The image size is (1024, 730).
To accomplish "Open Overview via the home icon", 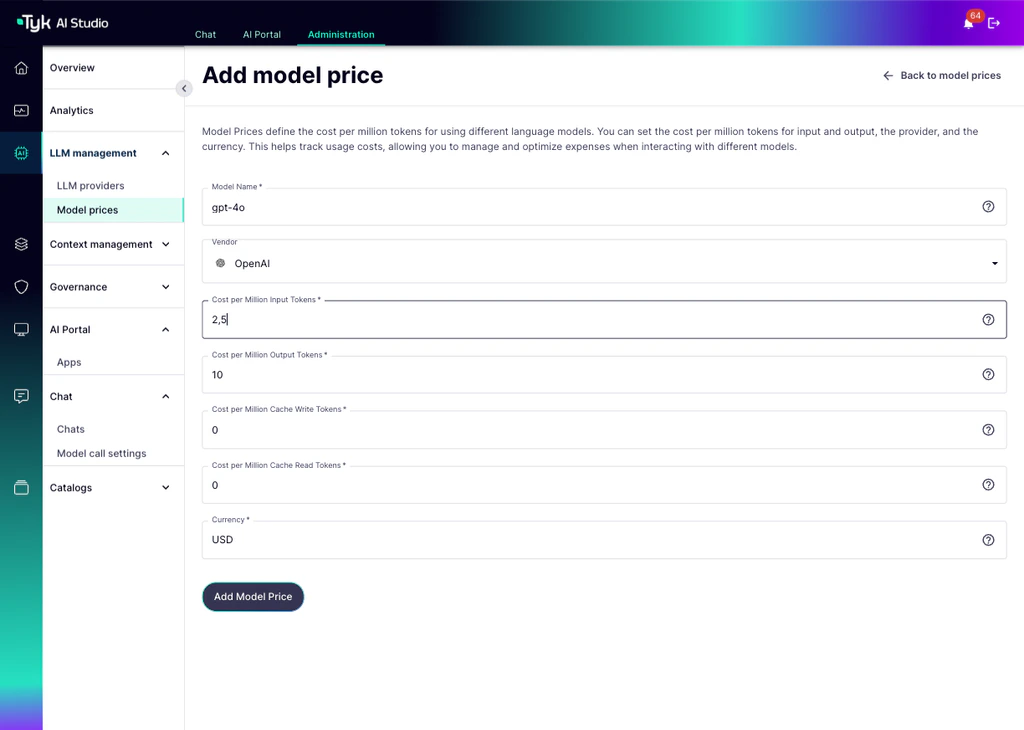I will click(x=21, y=67).
